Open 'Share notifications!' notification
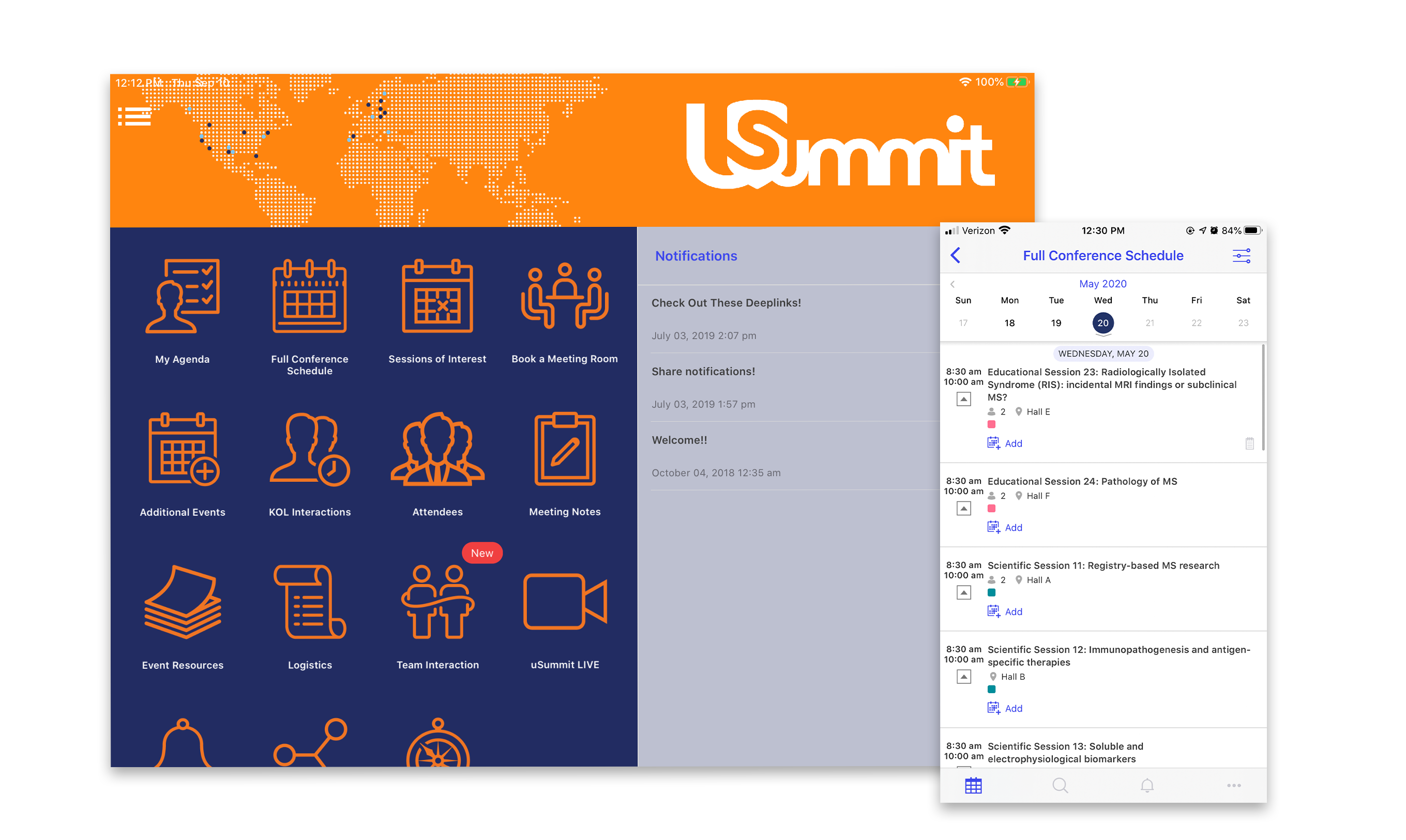 click(788, 387)
